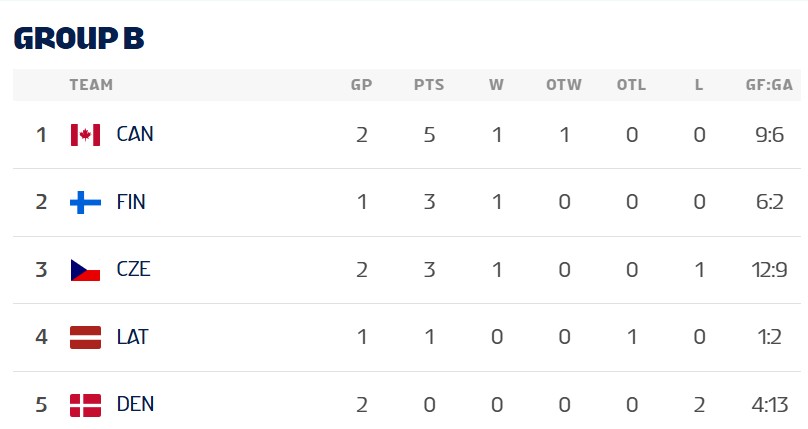Click the Czech Republic flag icon

(x=85, y=269)
